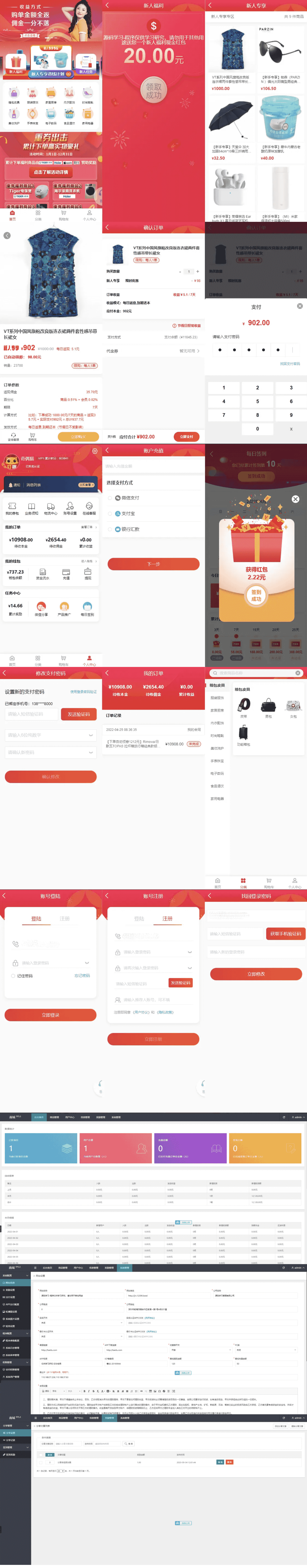Click back arrow on 找回登录密码 header
This screenshot has height=1568, width=307.
[210, 896]
